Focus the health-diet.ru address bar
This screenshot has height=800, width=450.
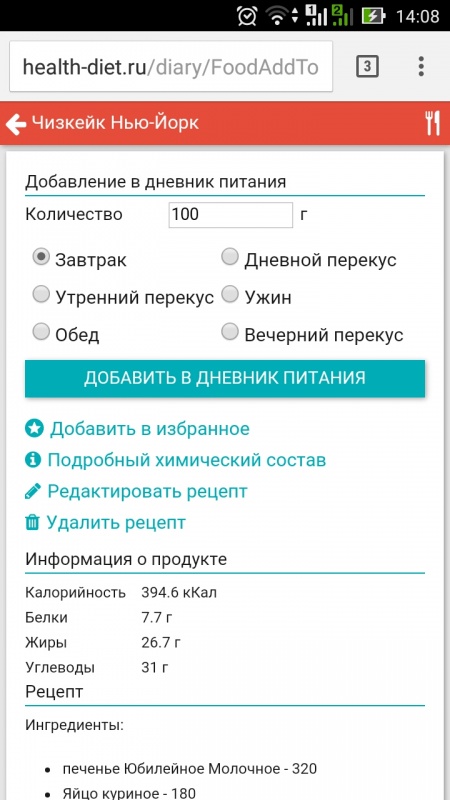tap(171, 67)
